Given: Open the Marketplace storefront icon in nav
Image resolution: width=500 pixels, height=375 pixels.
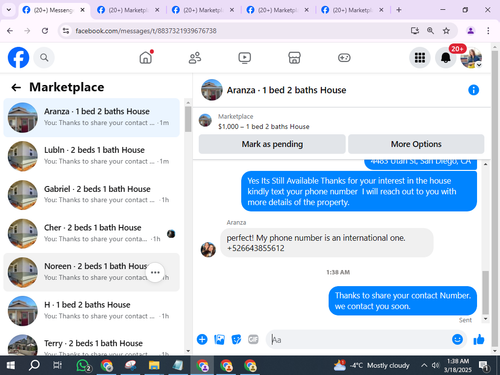Looking at the screenshot, I should pyautogui.click(x=294, y=58).
